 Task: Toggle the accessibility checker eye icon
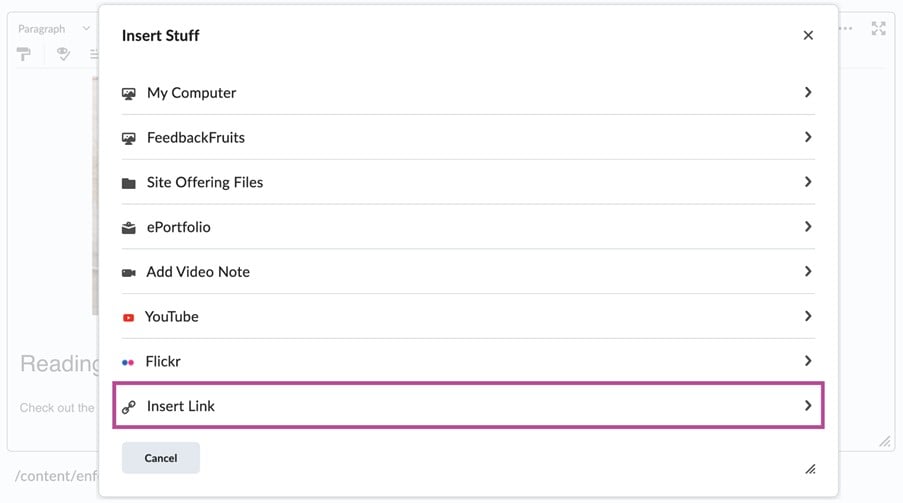(63, 54)
